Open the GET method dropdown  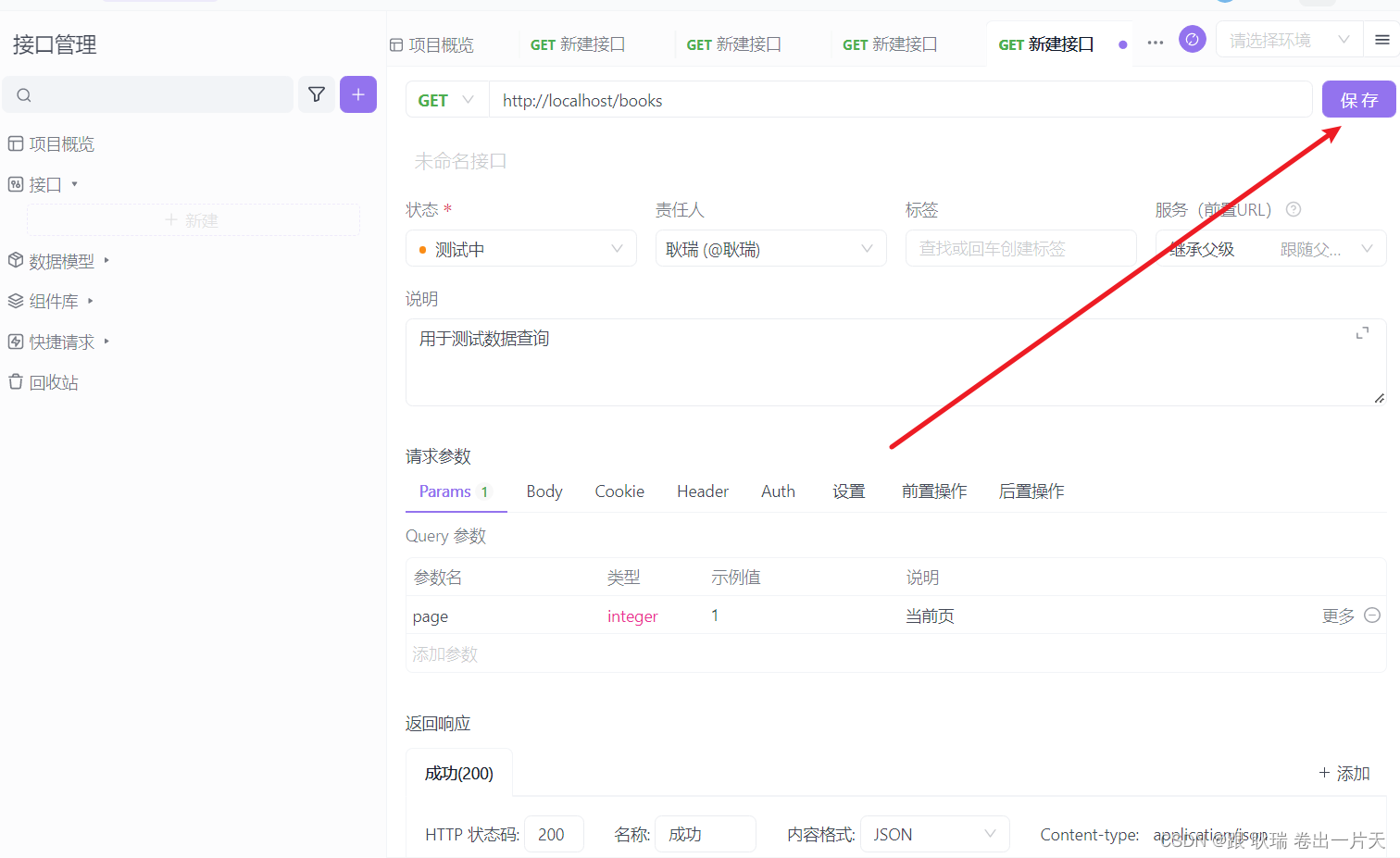pyautogui.click(x=447, y=100)
